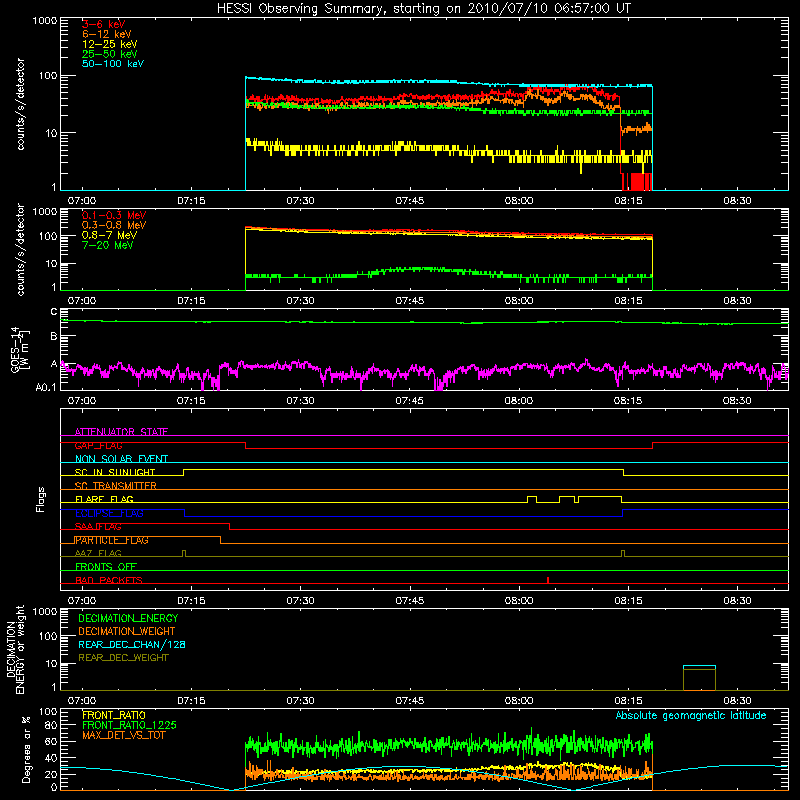Click the DECIMATION_ENERGY legend label
The width and height of the screenshot is (800, 800).
pos(128,618)
